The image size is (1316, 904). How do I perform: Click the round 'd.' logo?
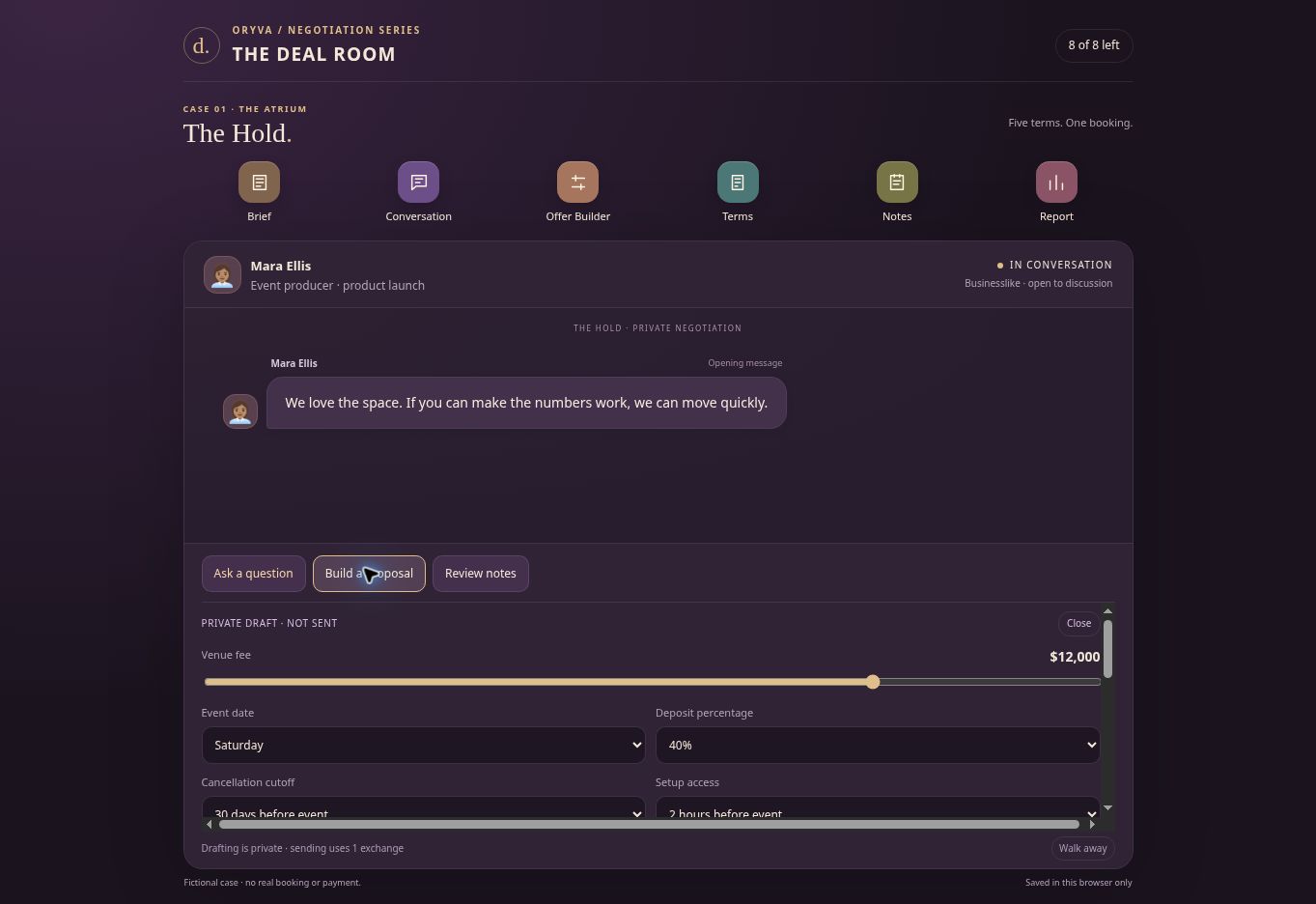point(201,45)
